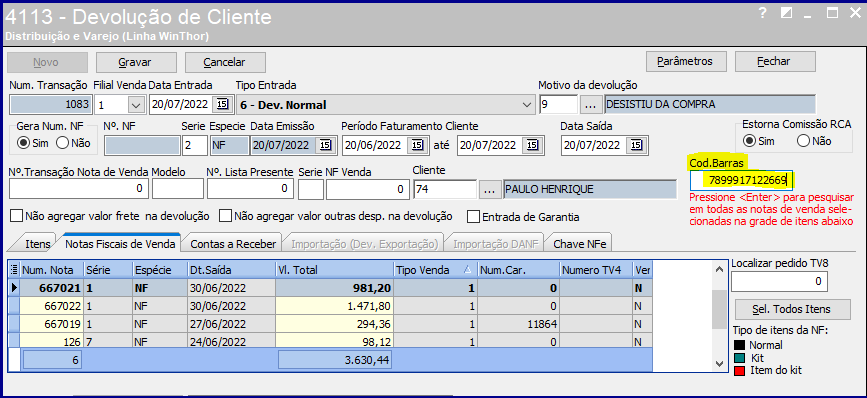Expand Filial Venda dropdown
This screenshot has width=867, height=398.
(x=135, y=104)
